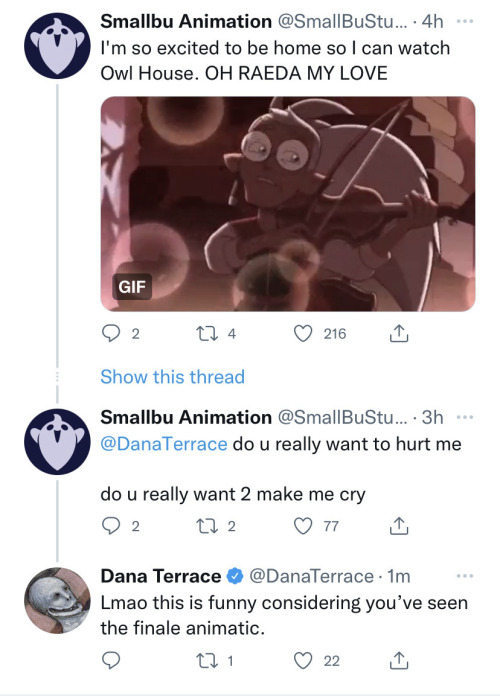Share the Owl House GIF tweet
500x696 pixels.
pyautogui.click(x=399, y=333)
